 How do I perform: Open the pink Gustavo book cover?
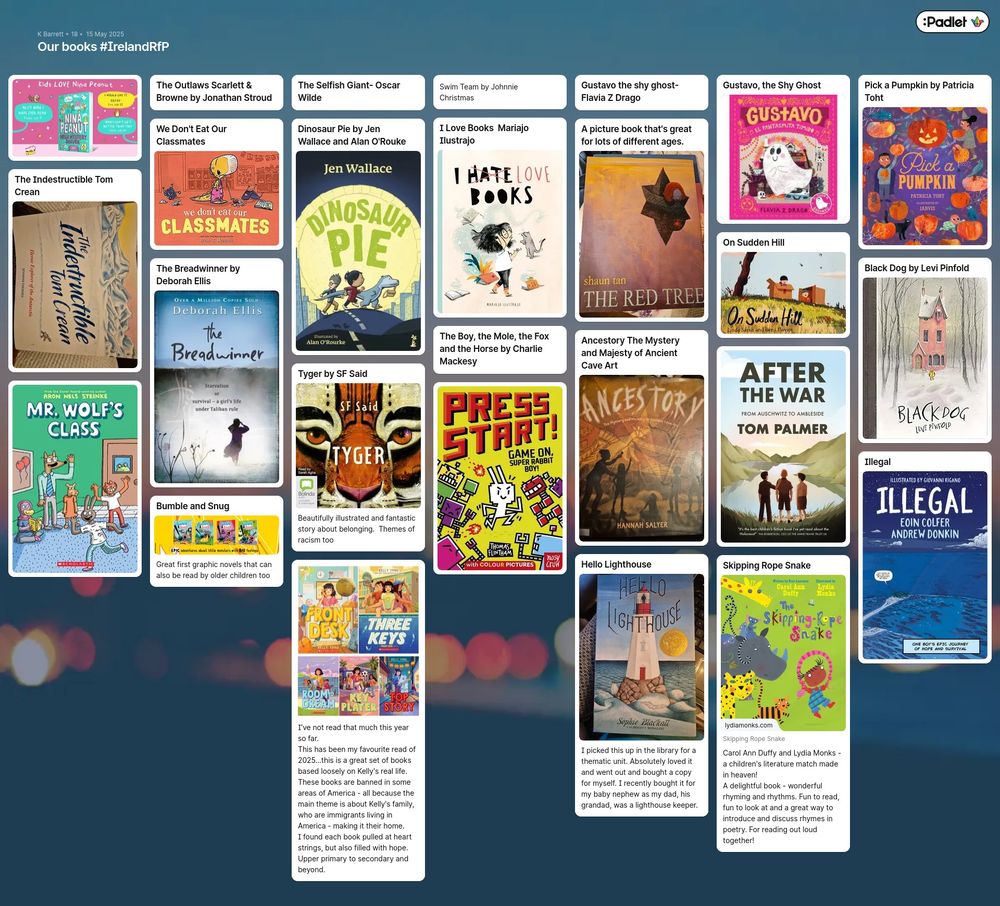[x=783, y=157]
